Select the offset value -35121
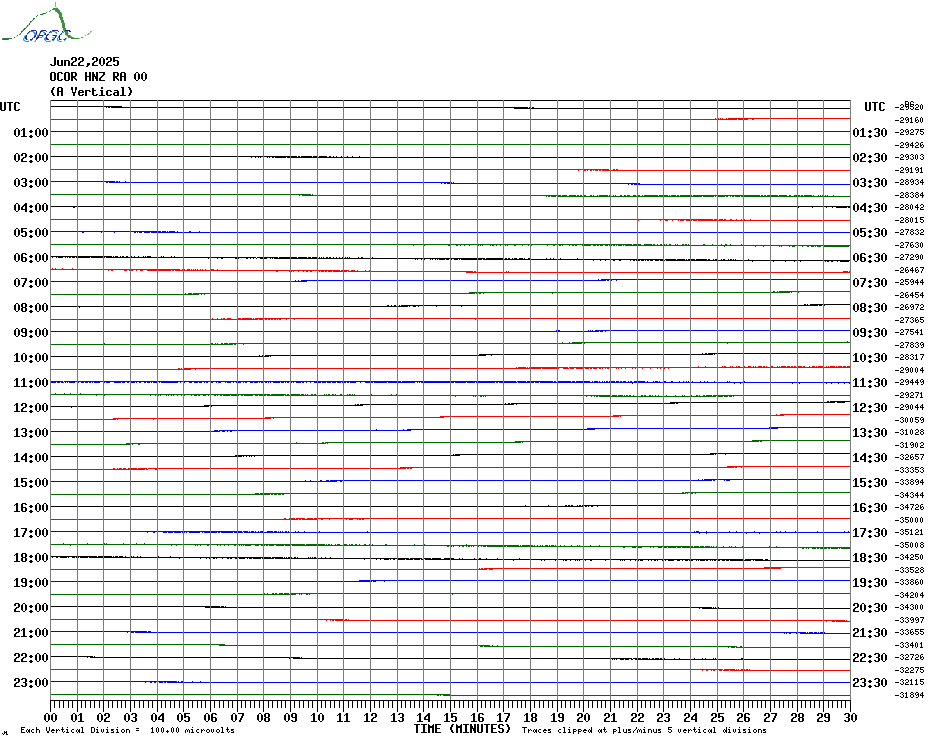 click(x=909, y=533)
